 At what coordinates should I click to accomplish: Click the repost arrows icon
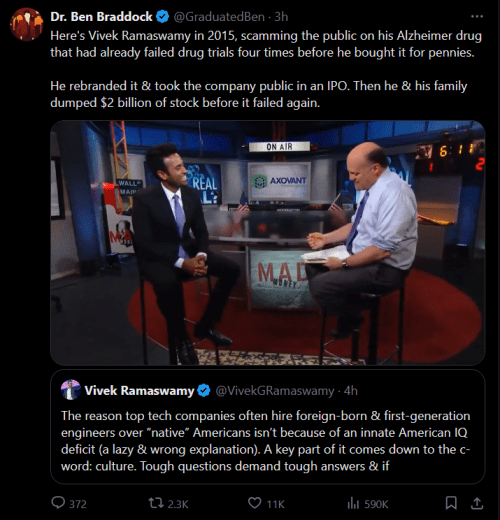point(156,503)
